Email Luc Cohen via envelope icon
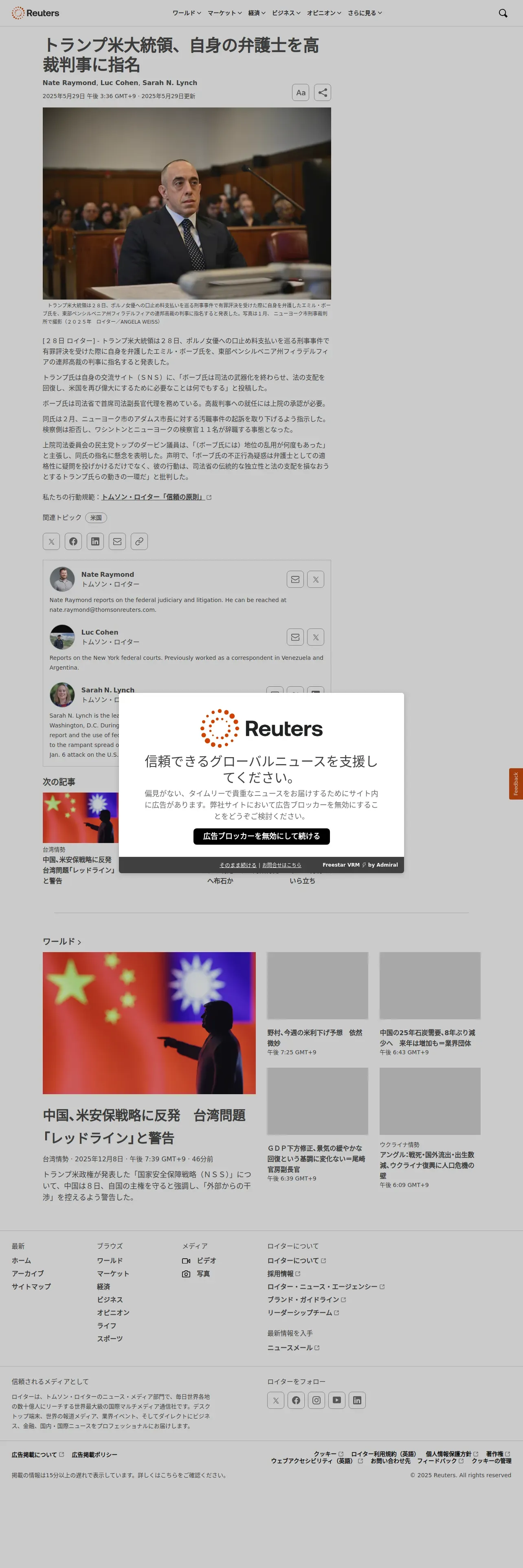 (x=295, y=637)
